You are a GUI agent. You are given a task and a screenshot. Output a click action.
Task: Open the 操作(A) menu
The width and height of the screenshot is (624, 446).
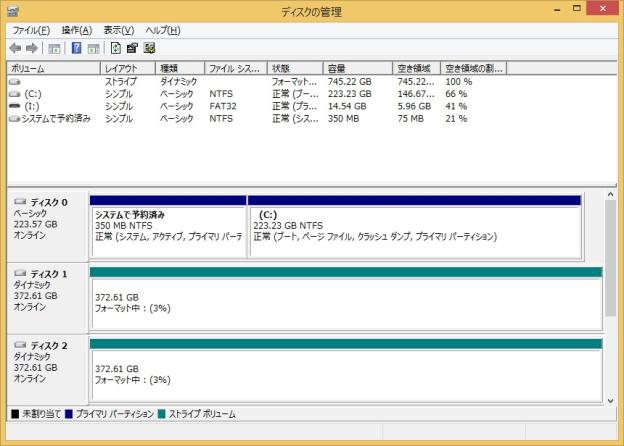point(77,31)
